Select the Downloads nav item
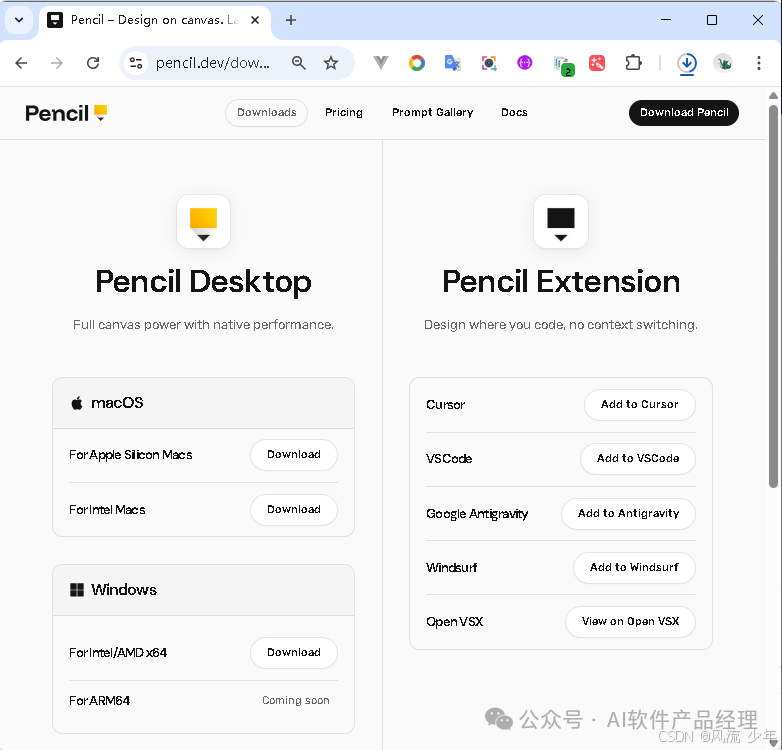 (266, 113)
